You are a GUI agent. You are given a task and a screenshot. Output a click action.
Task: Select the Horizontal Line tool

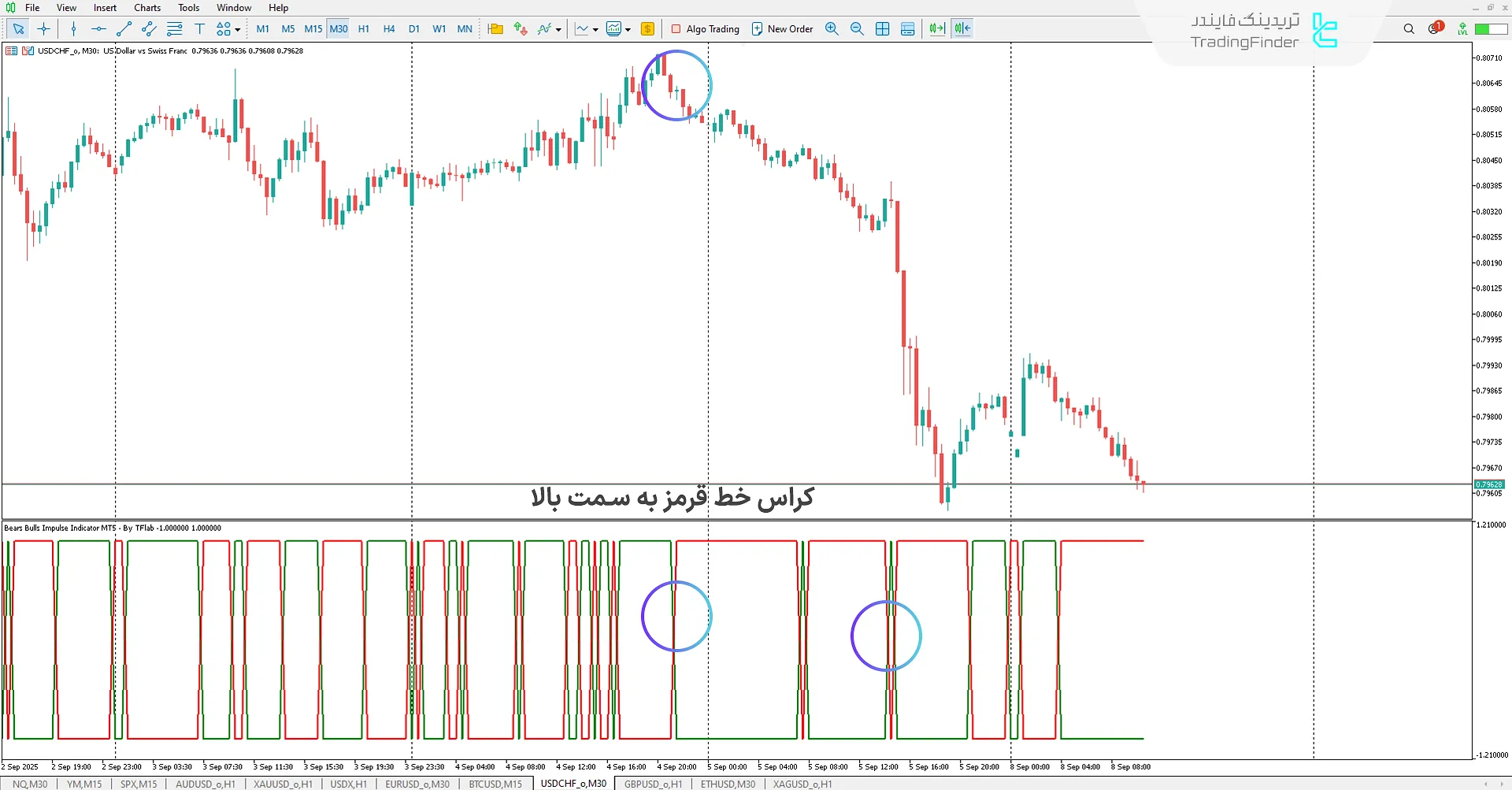[x=98, y=28]
